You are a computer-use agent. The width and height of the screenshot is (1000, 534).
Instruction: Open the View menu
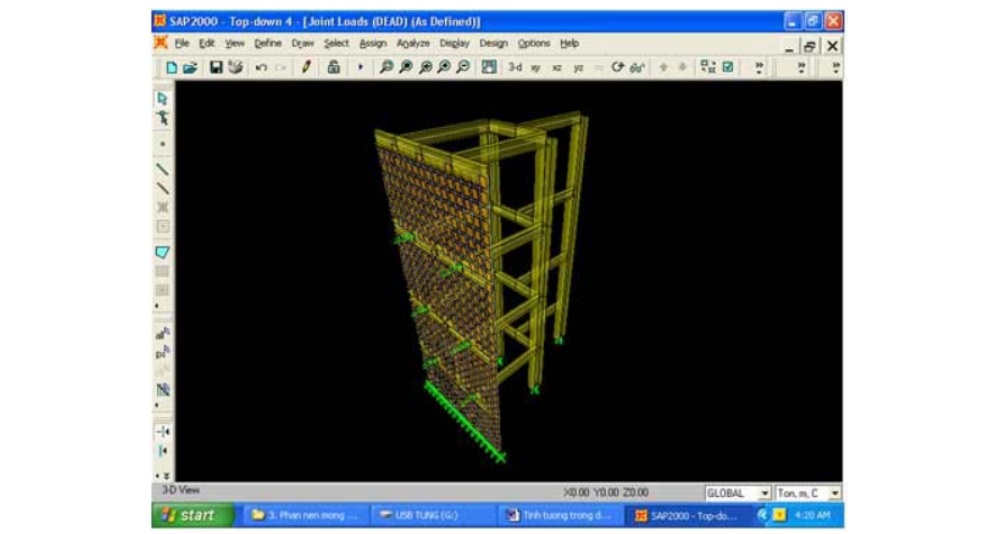[235, 43]
